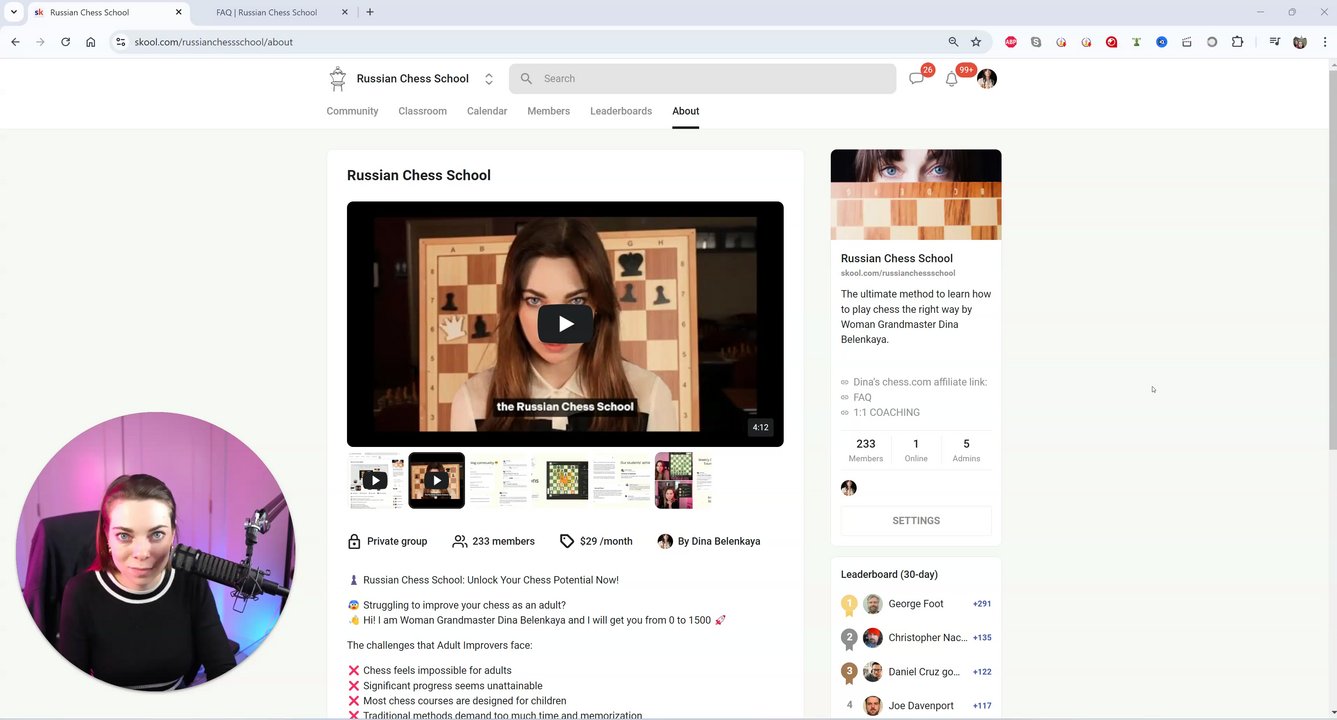Open the Extensions puzzle-piece menu
The height and width of the screenshot is (720, 1337).
coord(1237,42)
